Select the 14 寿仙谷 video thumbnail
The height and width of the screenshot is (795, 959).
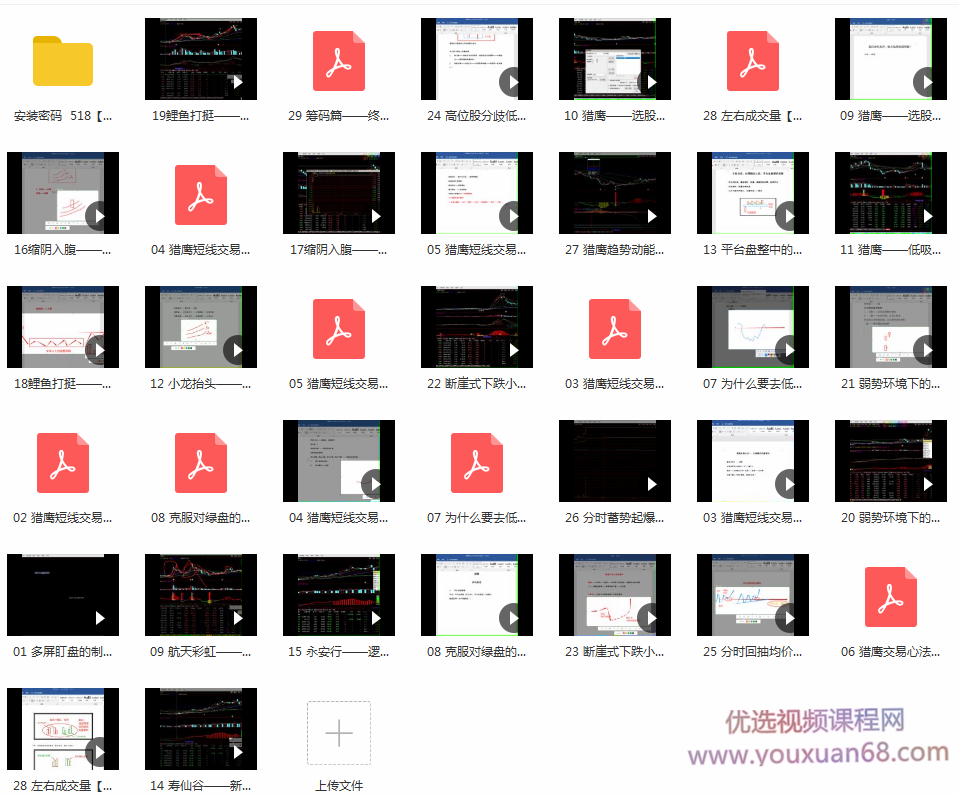(200, 729)
